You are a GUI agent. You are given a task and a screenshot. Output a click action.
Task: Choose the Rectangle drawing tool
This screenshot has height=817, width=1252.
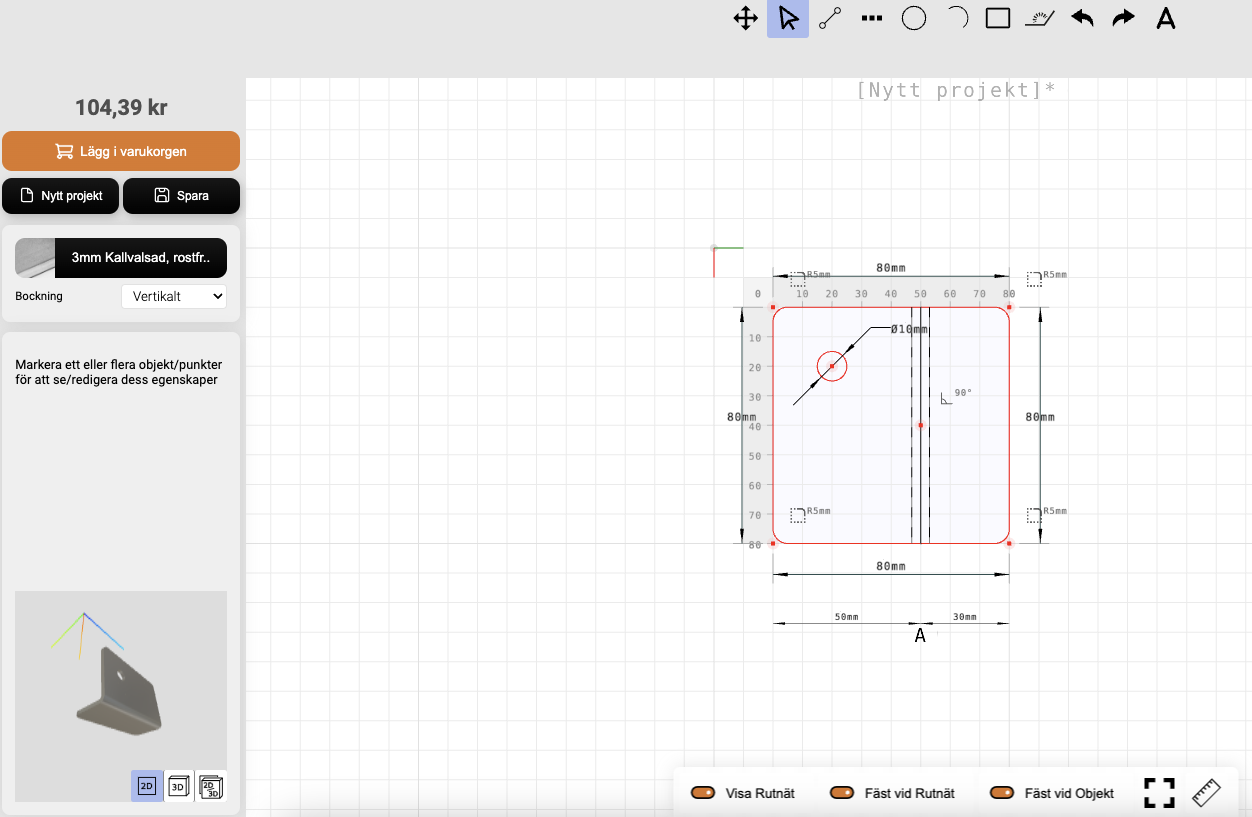(x=998, y=19)
